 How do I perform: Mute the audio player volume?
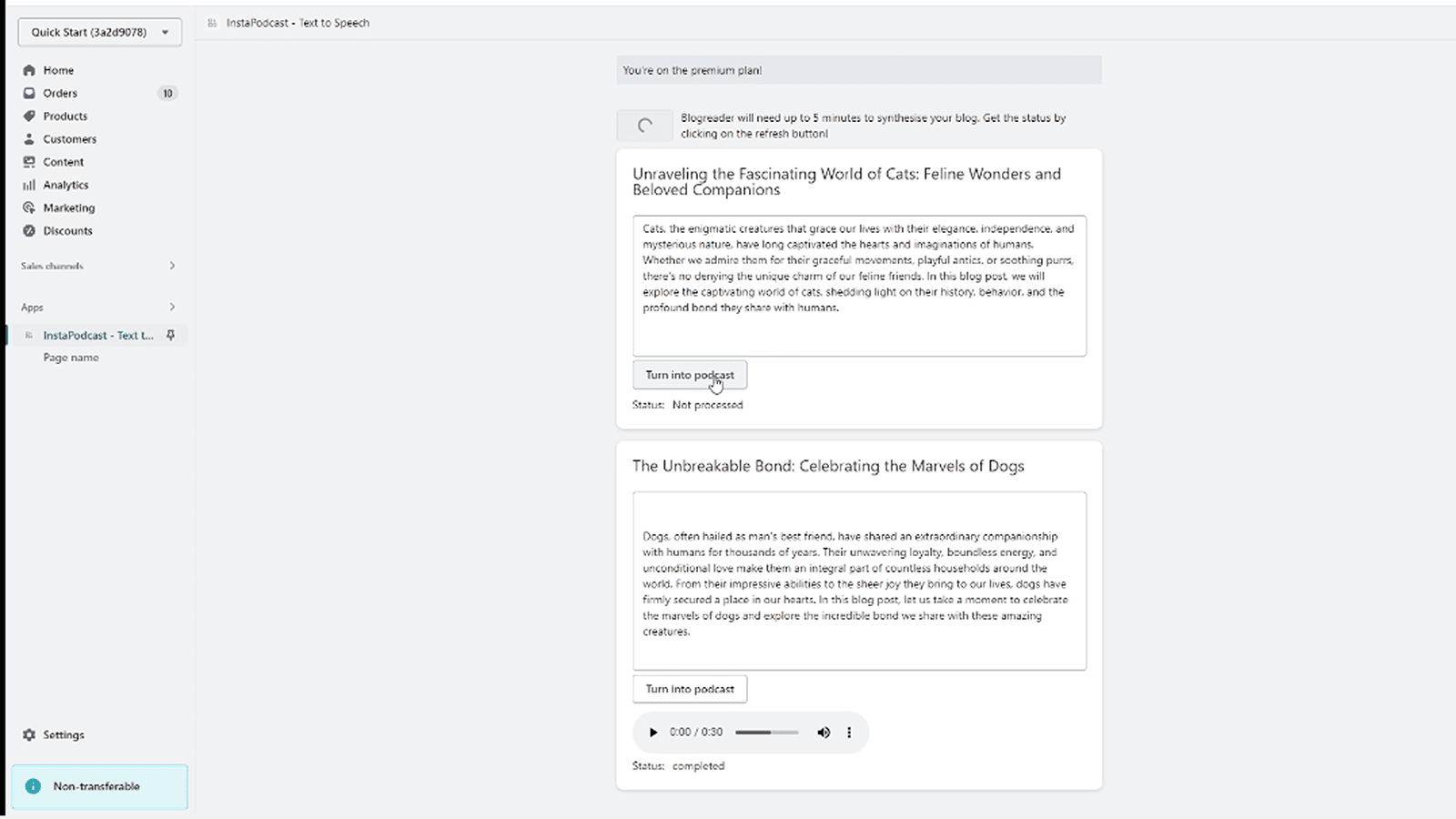coord(824,733)
